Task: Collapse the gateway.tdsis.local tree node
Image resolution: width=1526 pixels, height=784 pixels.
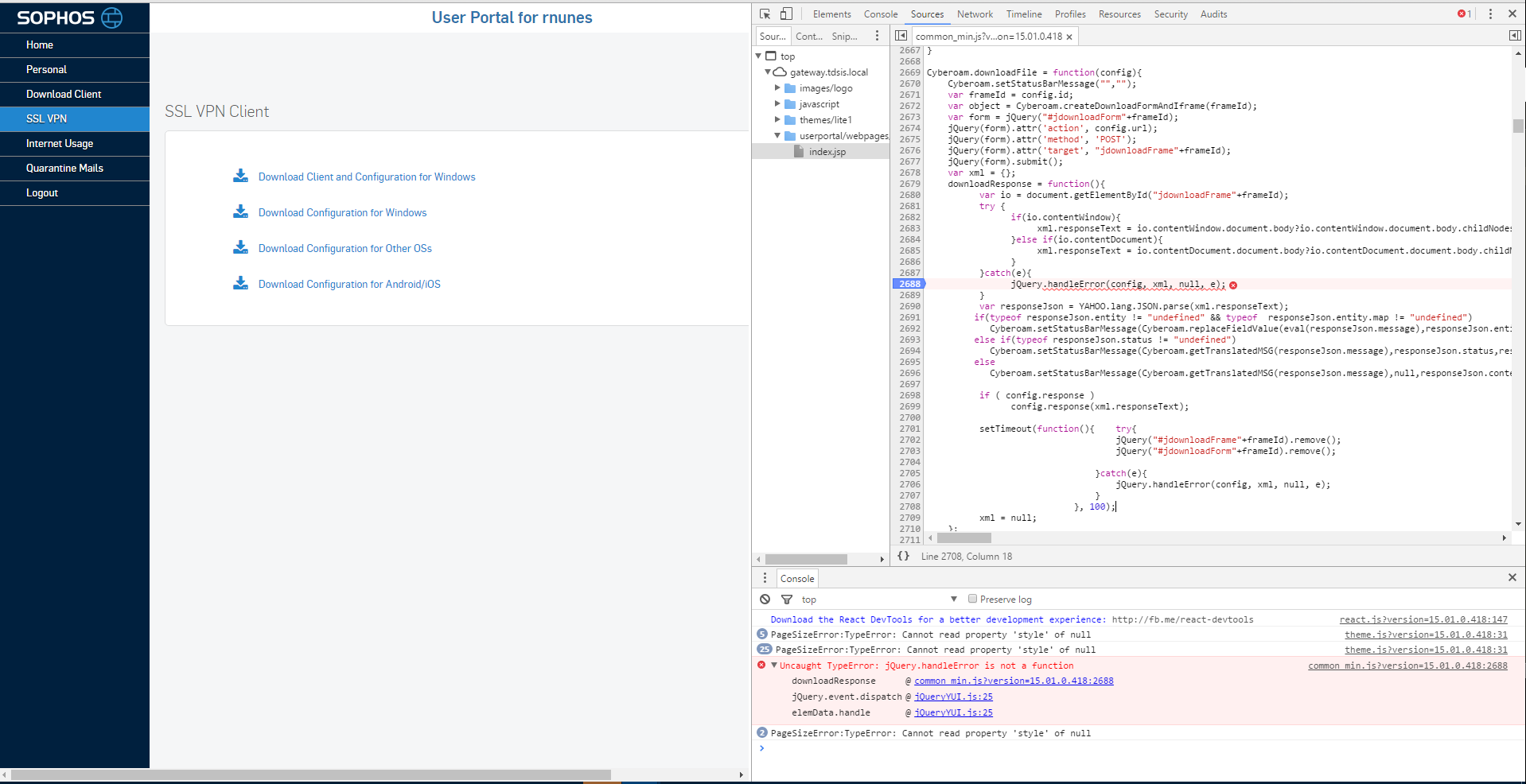Action: 768,72
